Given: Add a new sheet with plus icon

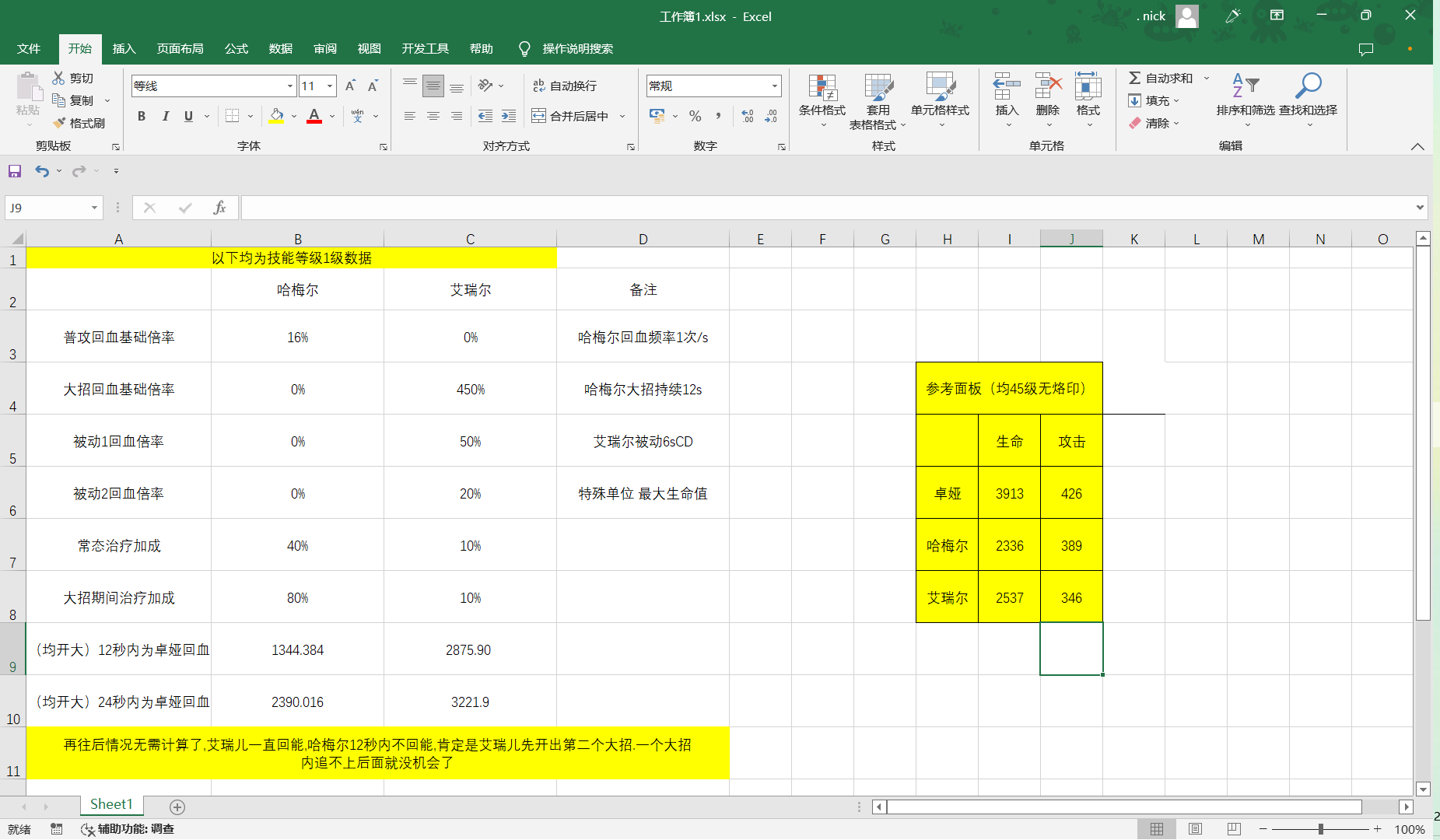Looking at the screenshot, I should pyautogui.click(x=177, y=807).
